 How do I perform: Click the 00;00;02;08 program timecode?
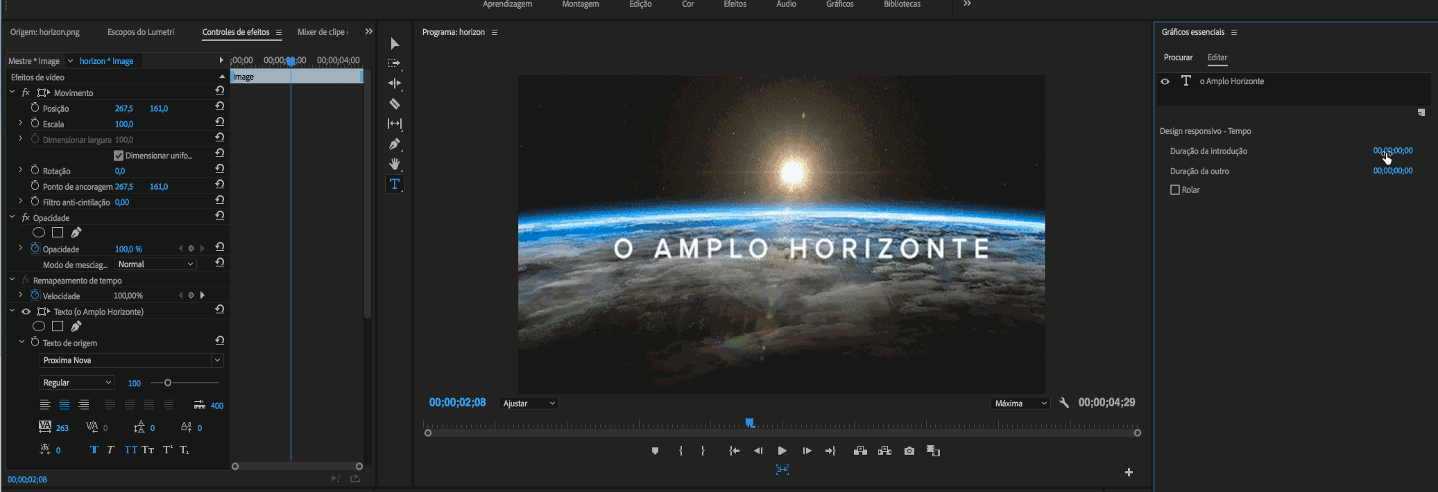point(457,403)
